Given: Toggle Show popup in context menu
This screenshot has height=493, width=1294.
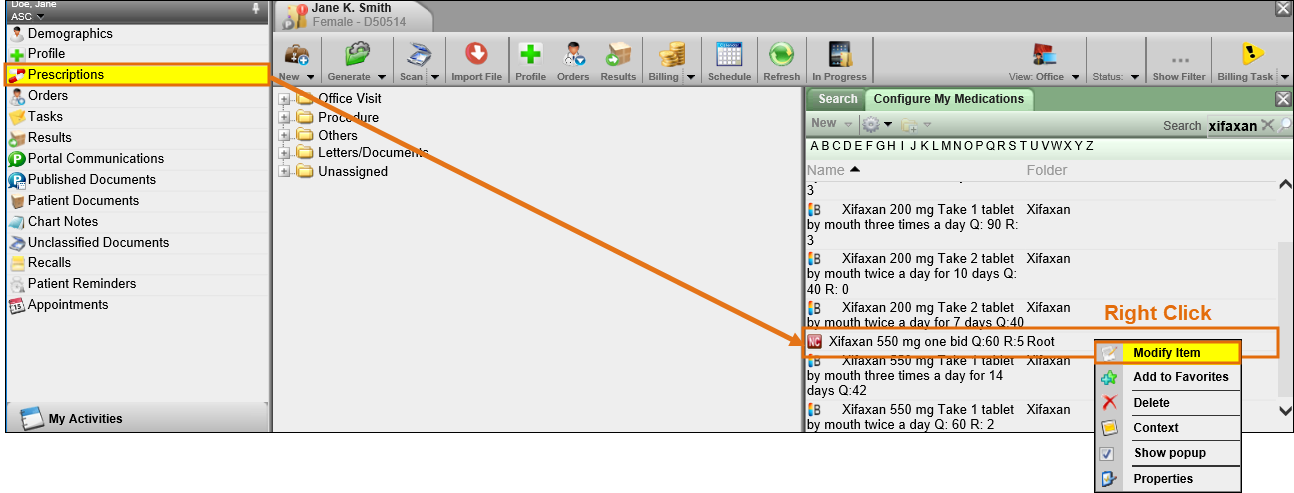Looking at the screenshot, I should [1168, 453].
